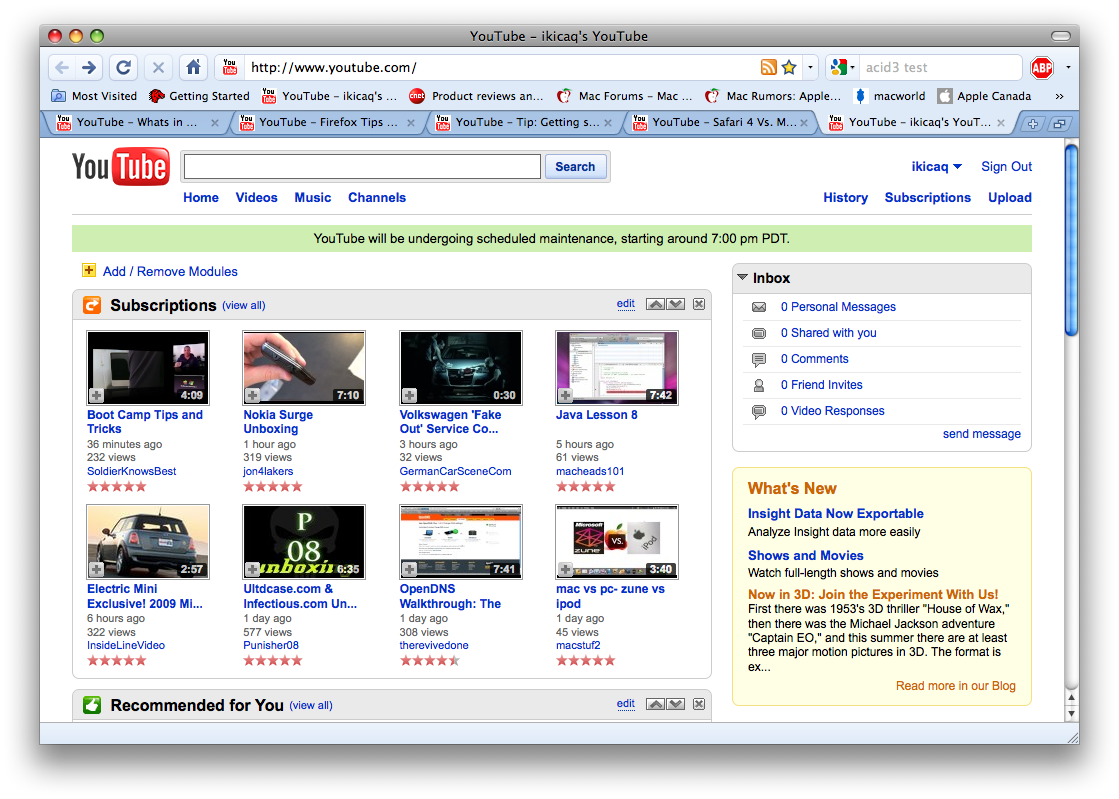Image resolution: width=1119 pixels, height=799 pixels.
Task: Close the Recommended for You module
Action: click(x=699, y=704)
